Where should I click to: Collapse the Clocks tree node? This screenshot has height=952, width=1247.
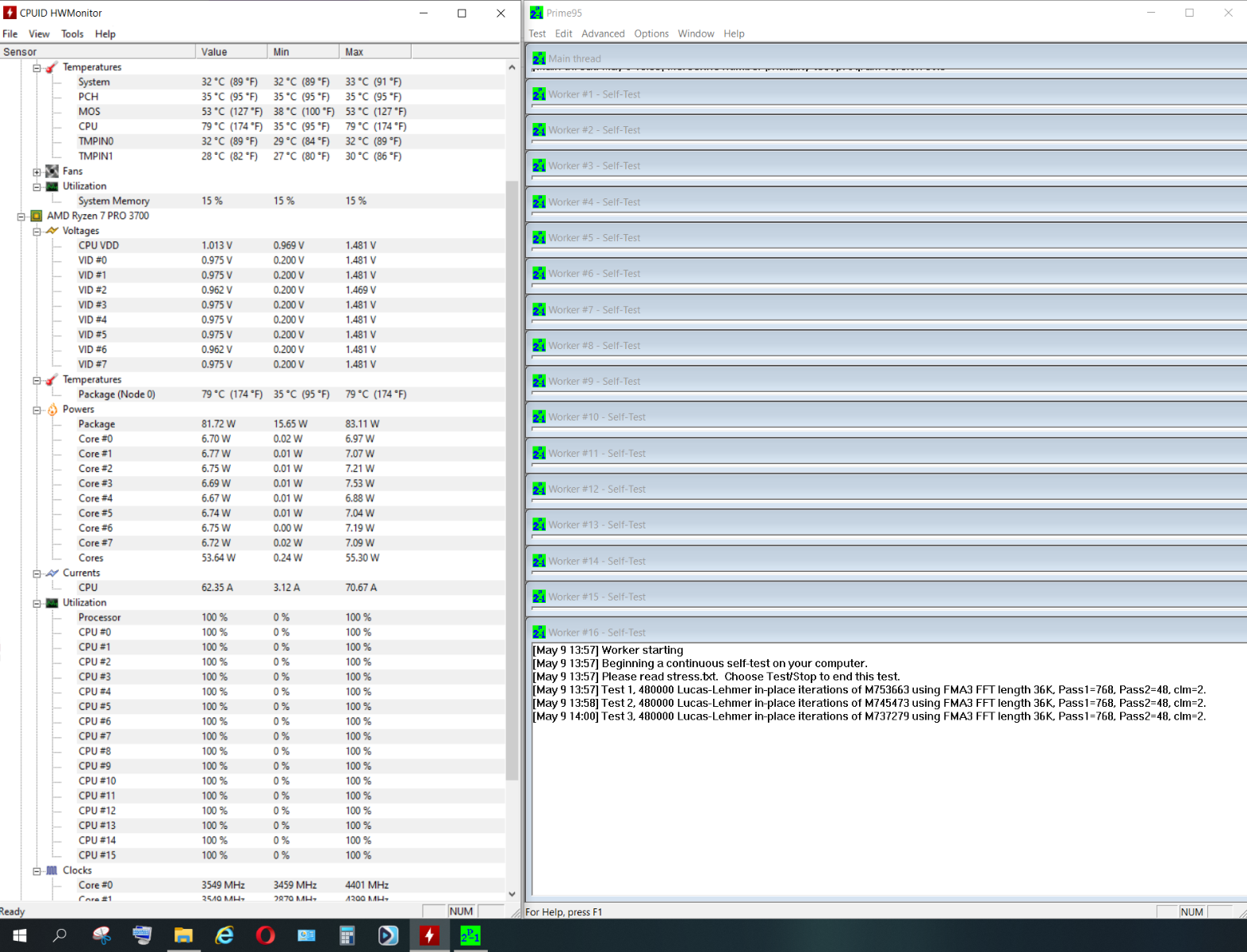(x=36, y=870)
